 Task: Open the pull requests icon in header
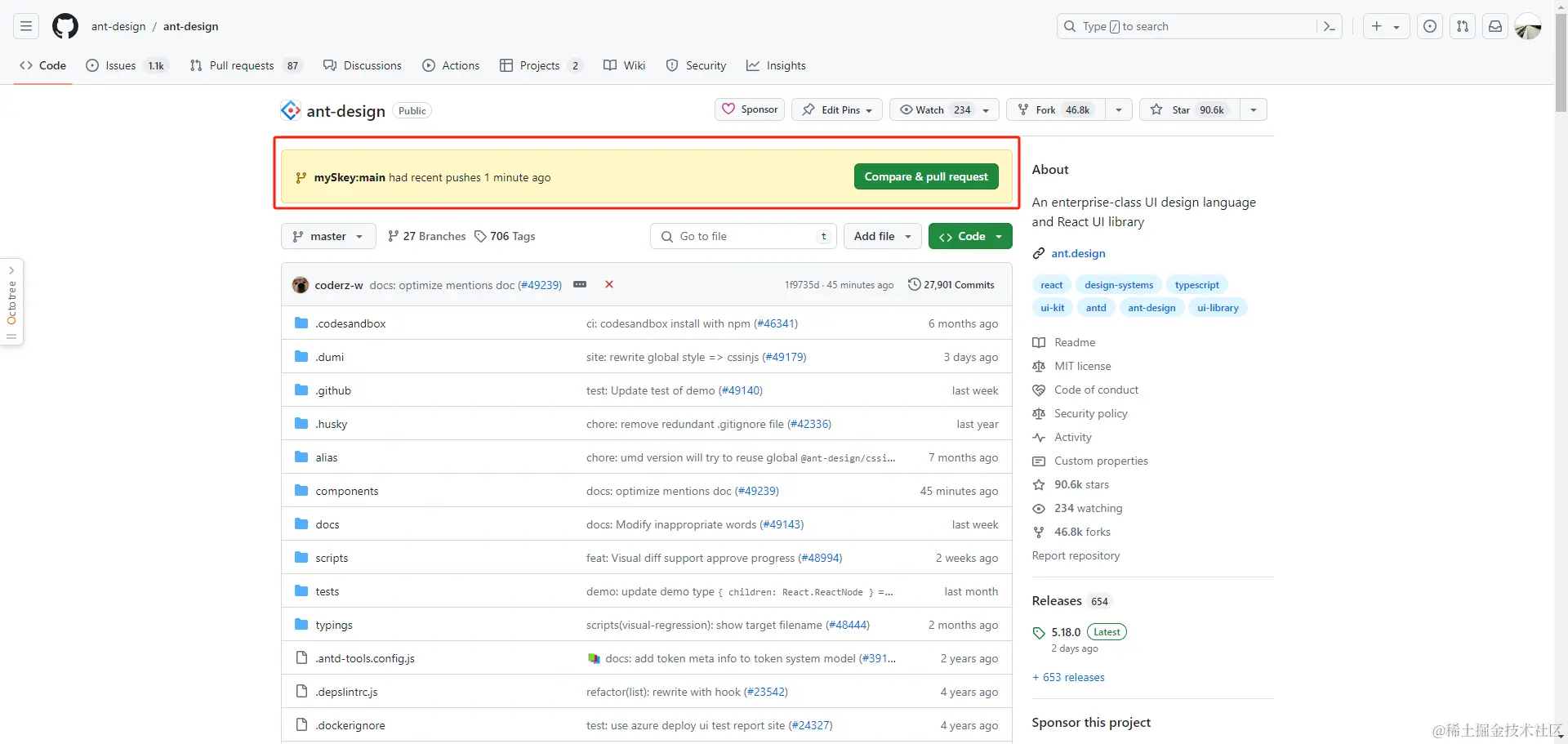1463,26
